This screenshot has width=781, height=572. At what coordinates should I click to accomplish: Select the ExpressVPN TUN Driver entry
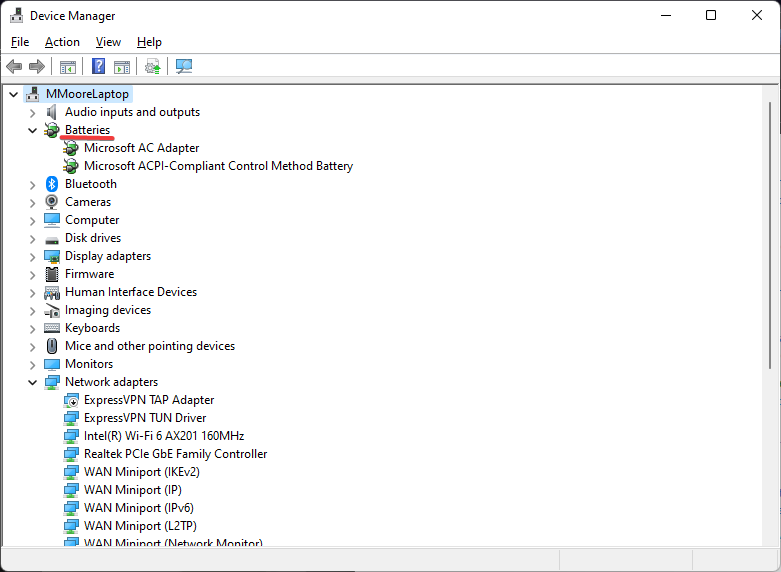click(x=145, y=418)
